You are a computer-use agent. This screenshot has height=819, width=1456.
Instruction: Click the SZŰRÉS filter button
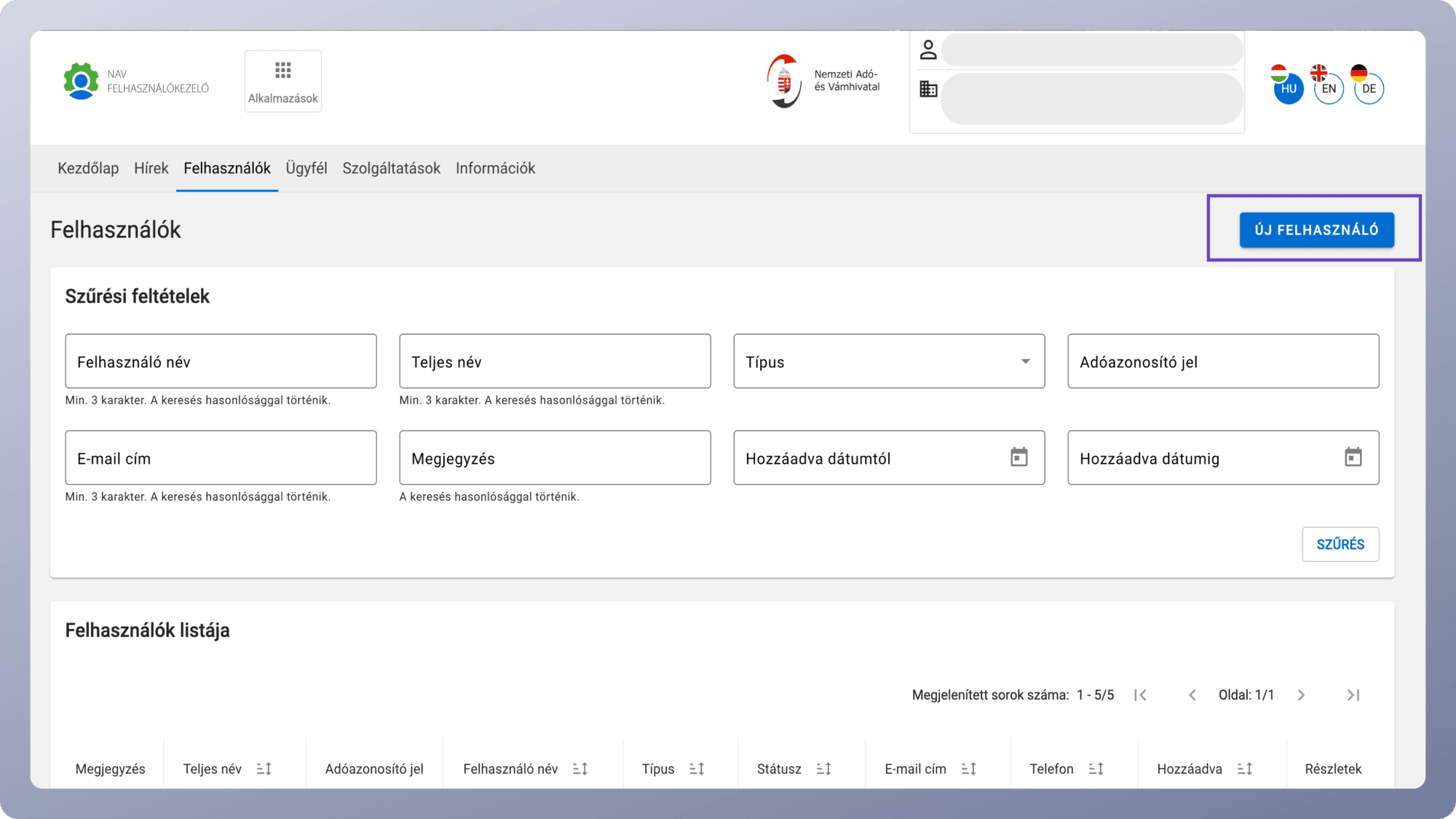click(1340, 545)
